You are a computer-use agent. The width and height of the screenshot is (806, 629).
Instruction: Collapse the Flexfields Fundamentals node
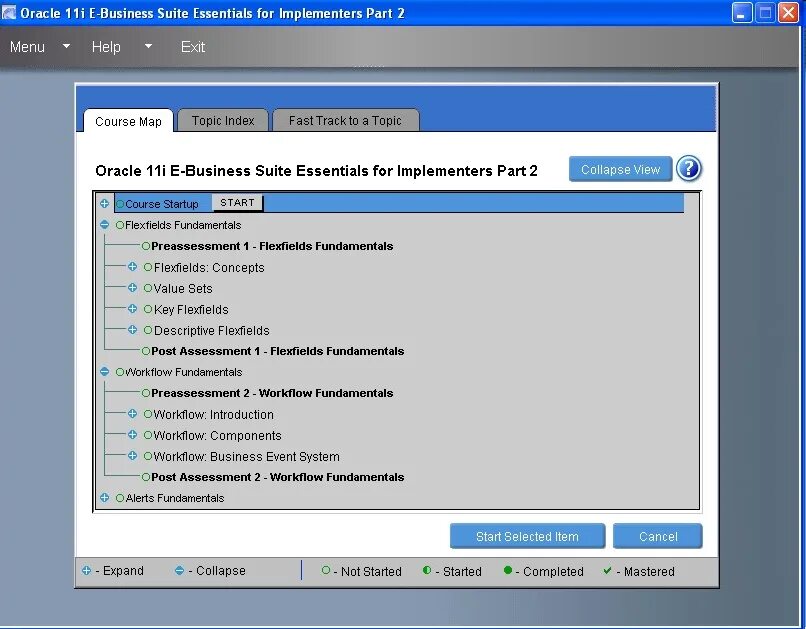point(105,225)
